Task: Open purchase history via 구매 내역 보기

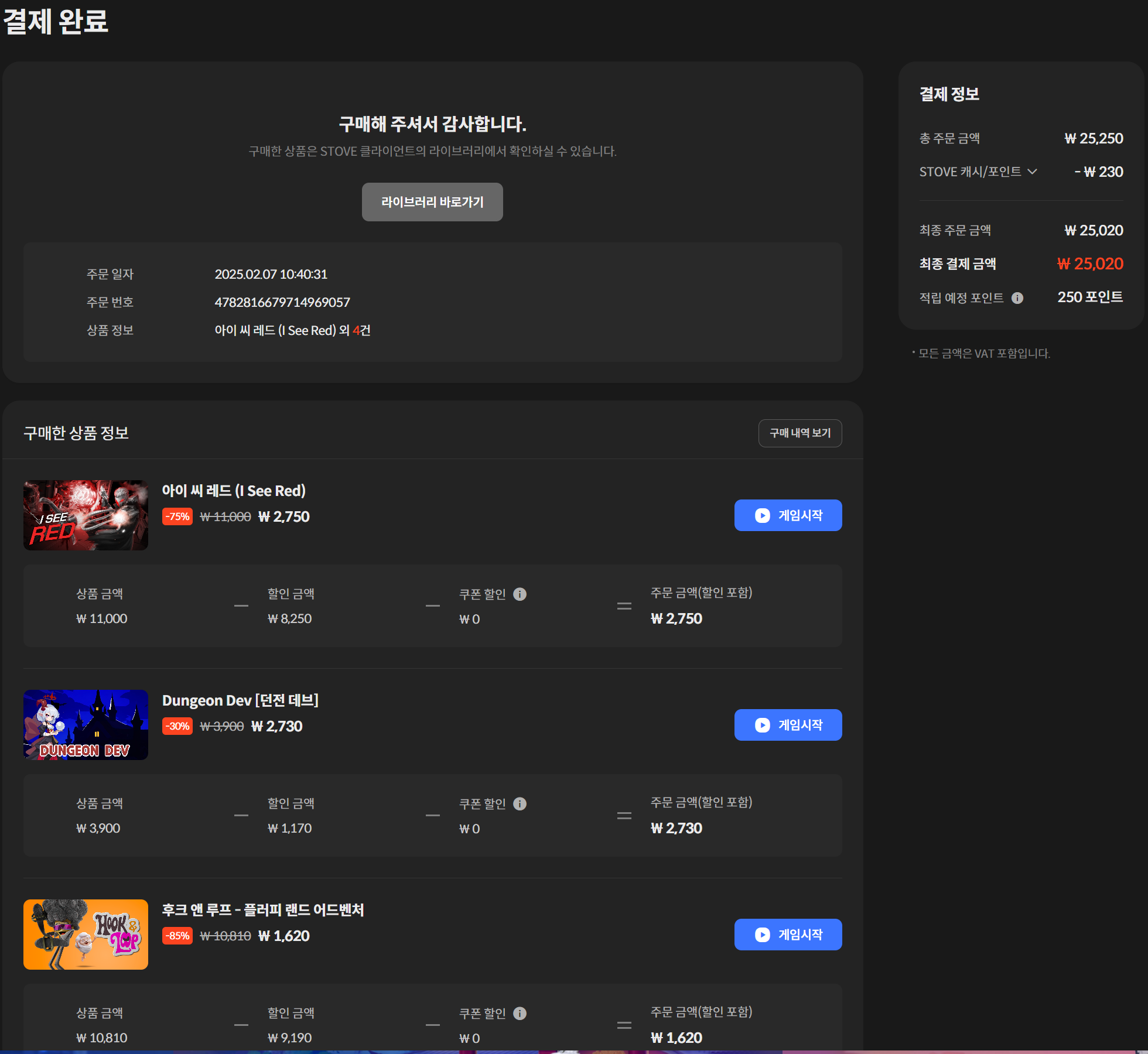Action: tap(800, 433)
